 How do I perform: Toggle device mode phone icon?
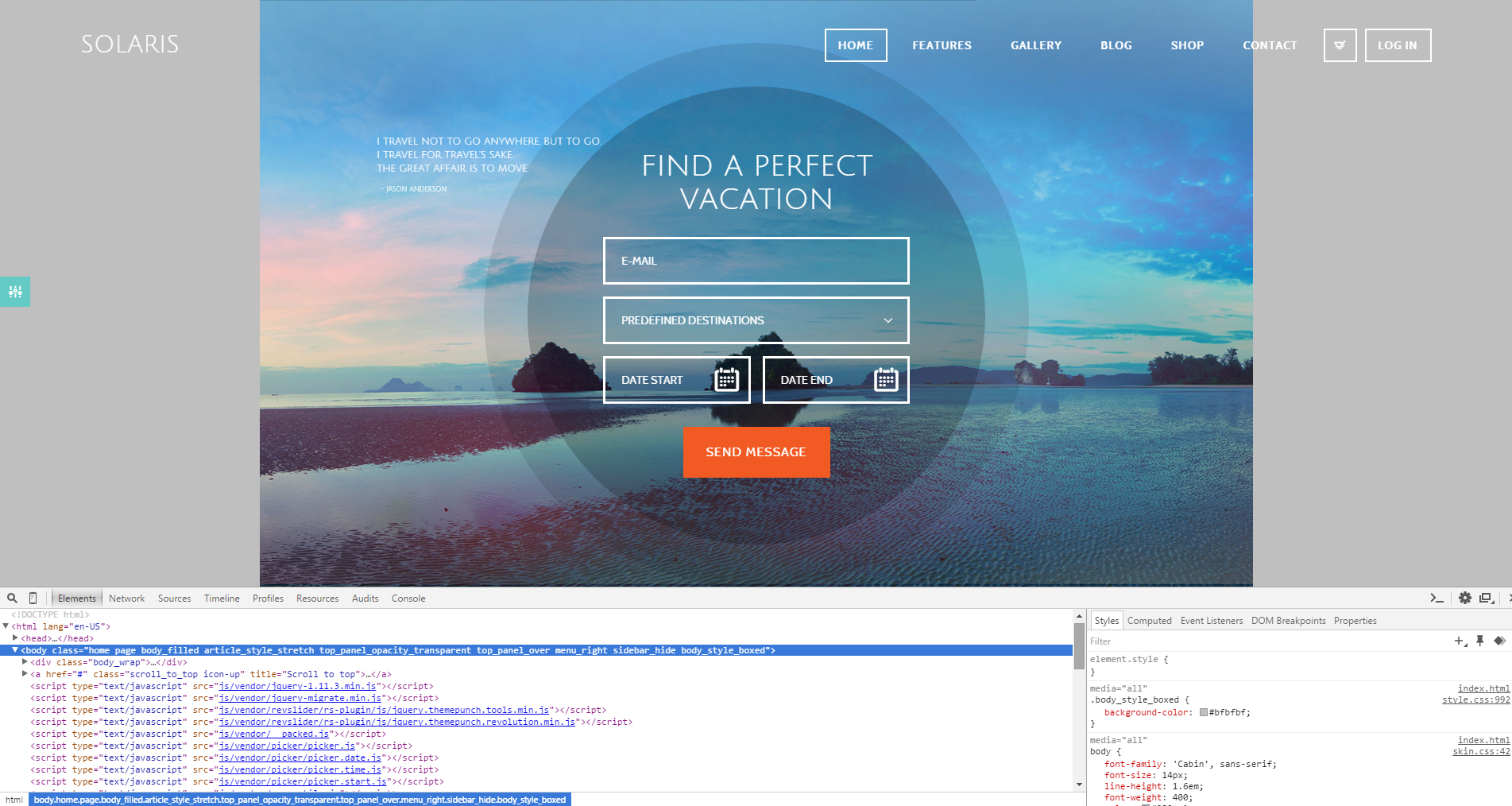coord(33,599)
